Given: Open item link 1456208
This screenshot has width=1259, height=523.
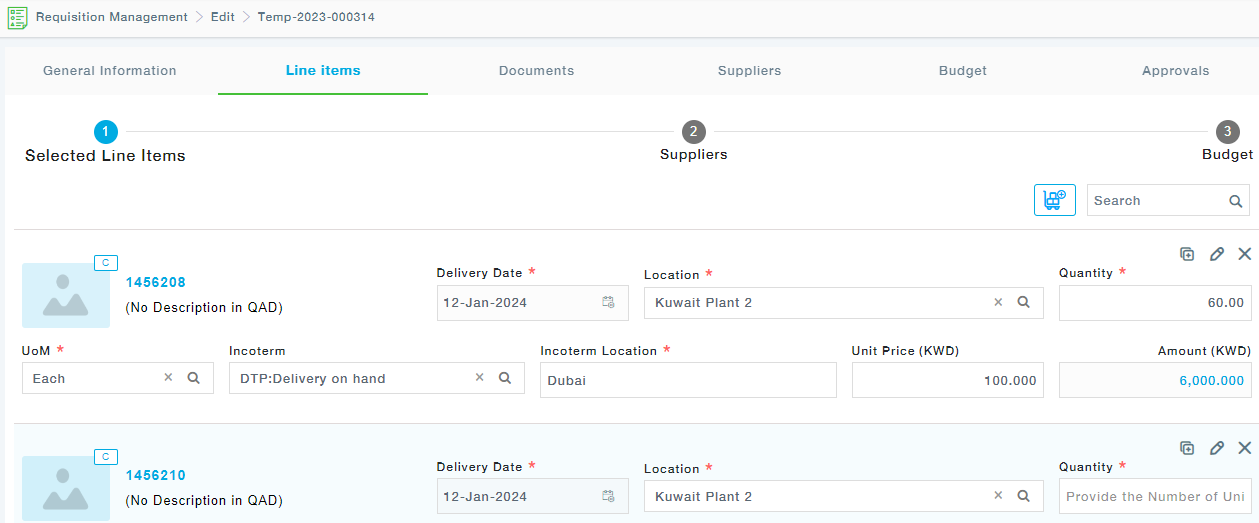Looking at the screenshot, I should [155, 282].
